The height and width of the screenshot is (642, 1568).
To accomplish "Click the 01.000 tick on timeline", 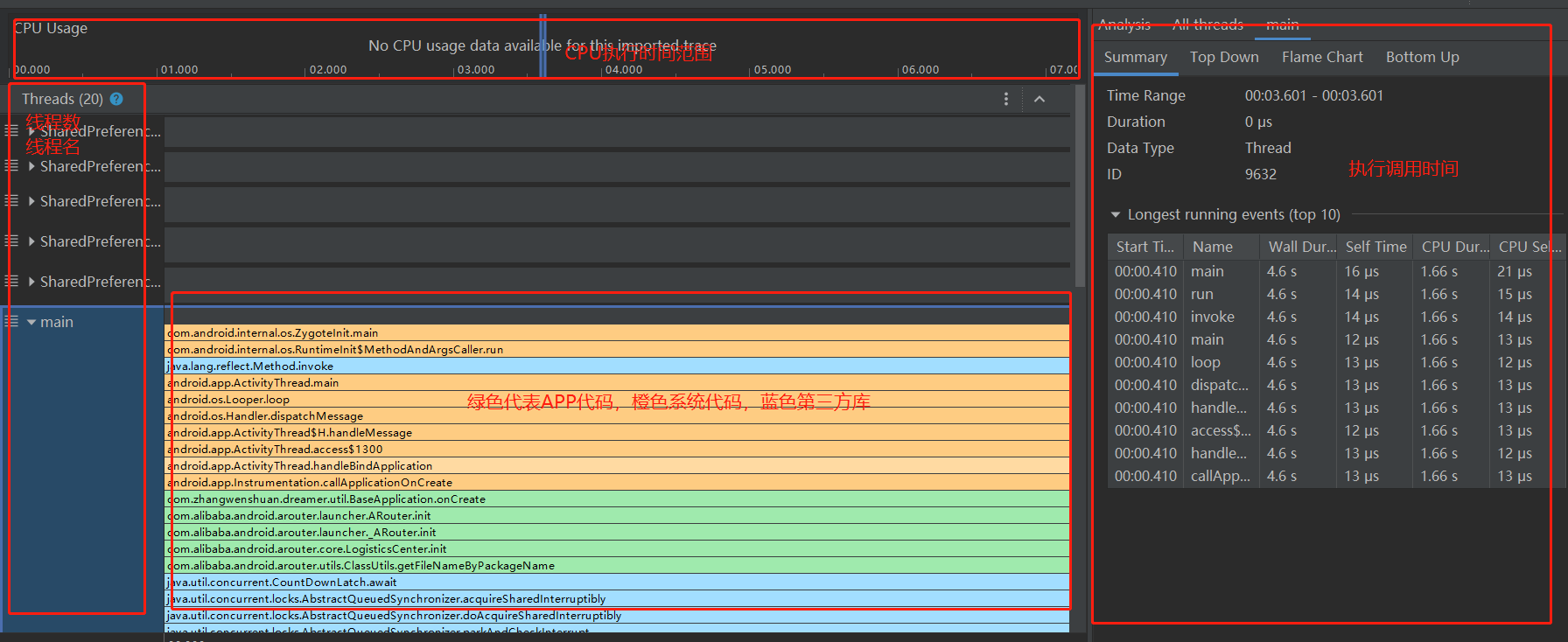I will pyautogui.click(x=179, y=69).
